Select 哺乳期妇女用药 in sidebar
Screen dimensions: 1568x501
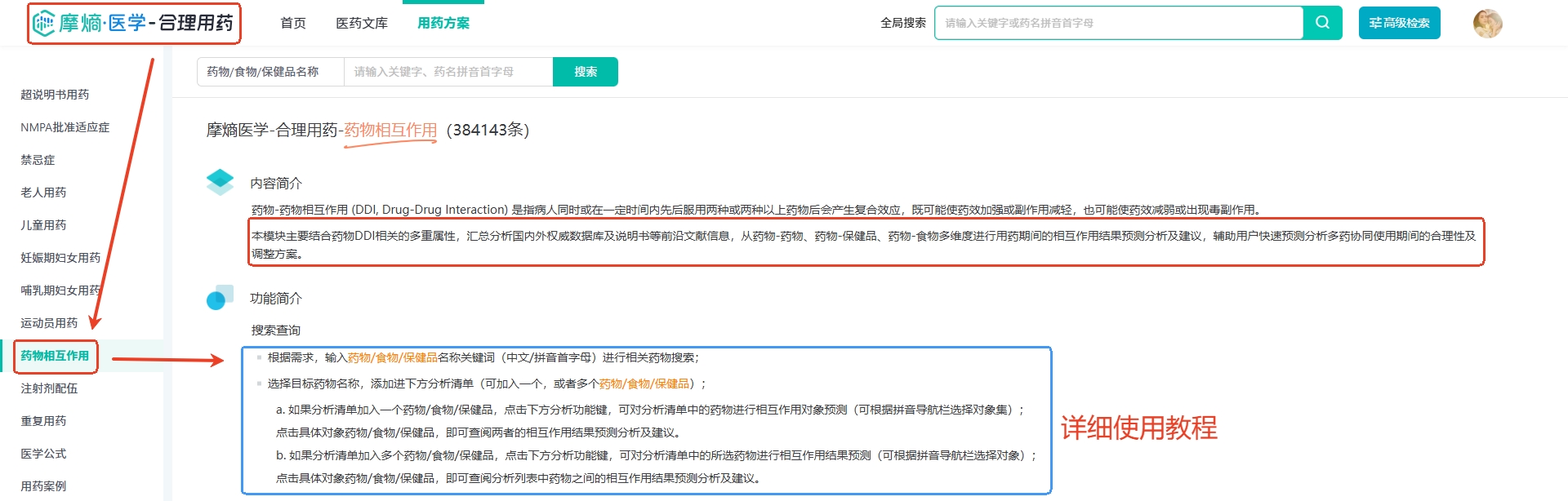pos(60,290)
